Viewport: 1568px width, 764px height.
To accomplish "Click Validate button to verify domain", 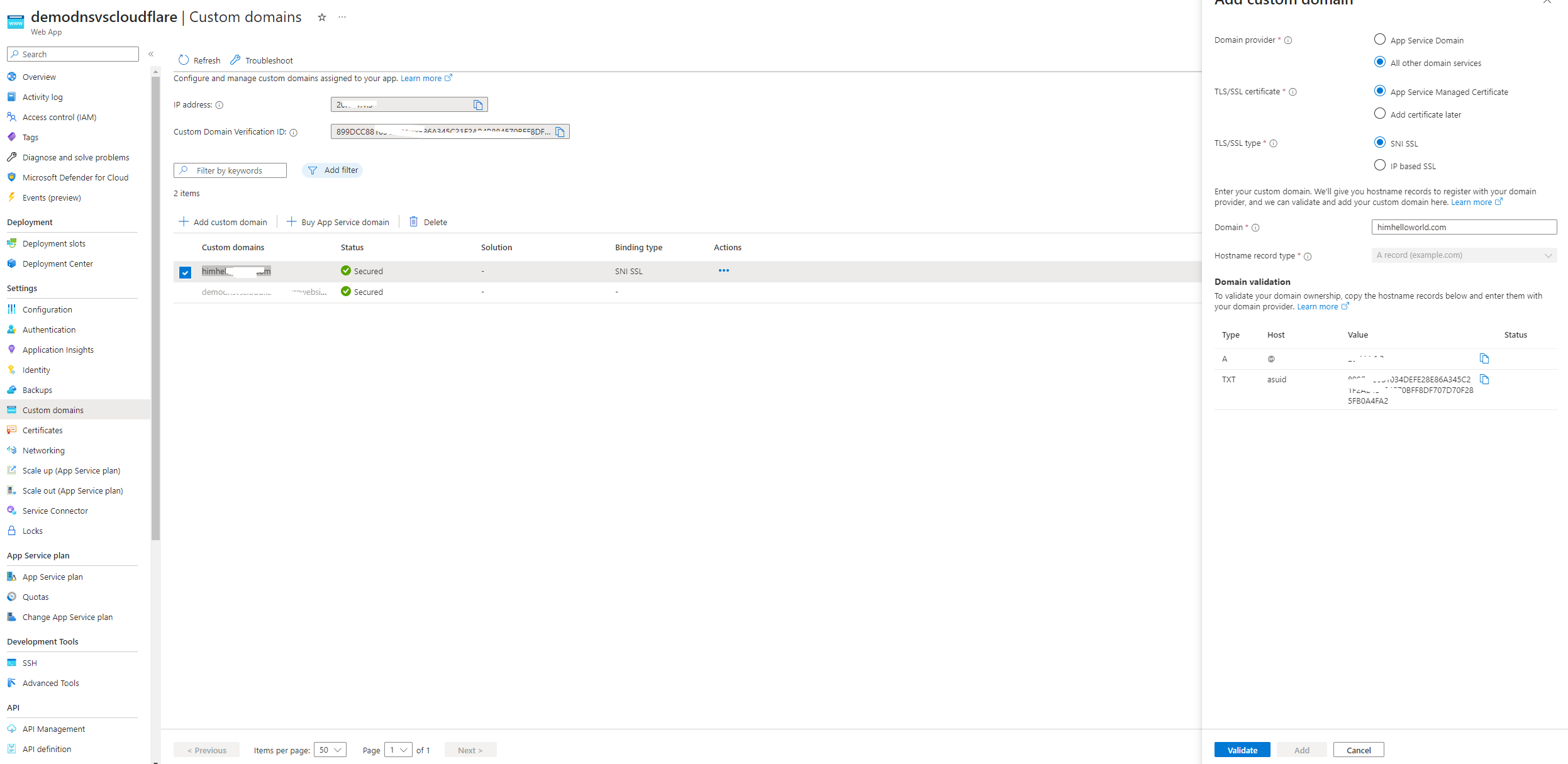I will (x=1243, y=749).
